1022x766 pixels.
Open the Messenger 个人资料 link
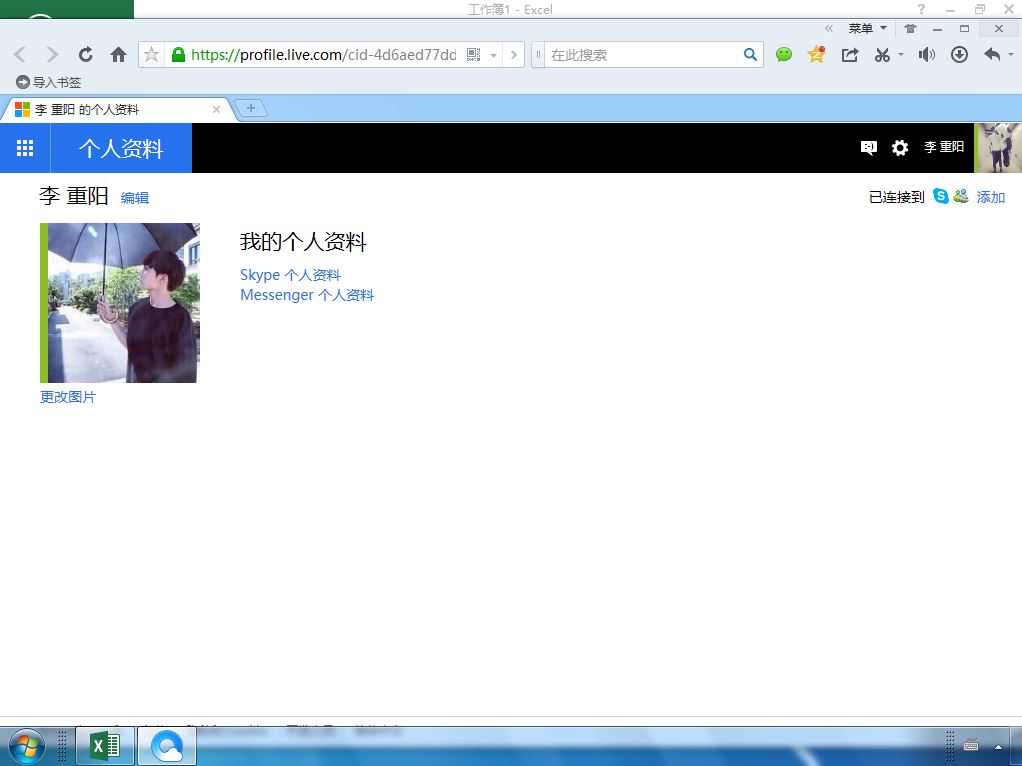coord(307,295)
